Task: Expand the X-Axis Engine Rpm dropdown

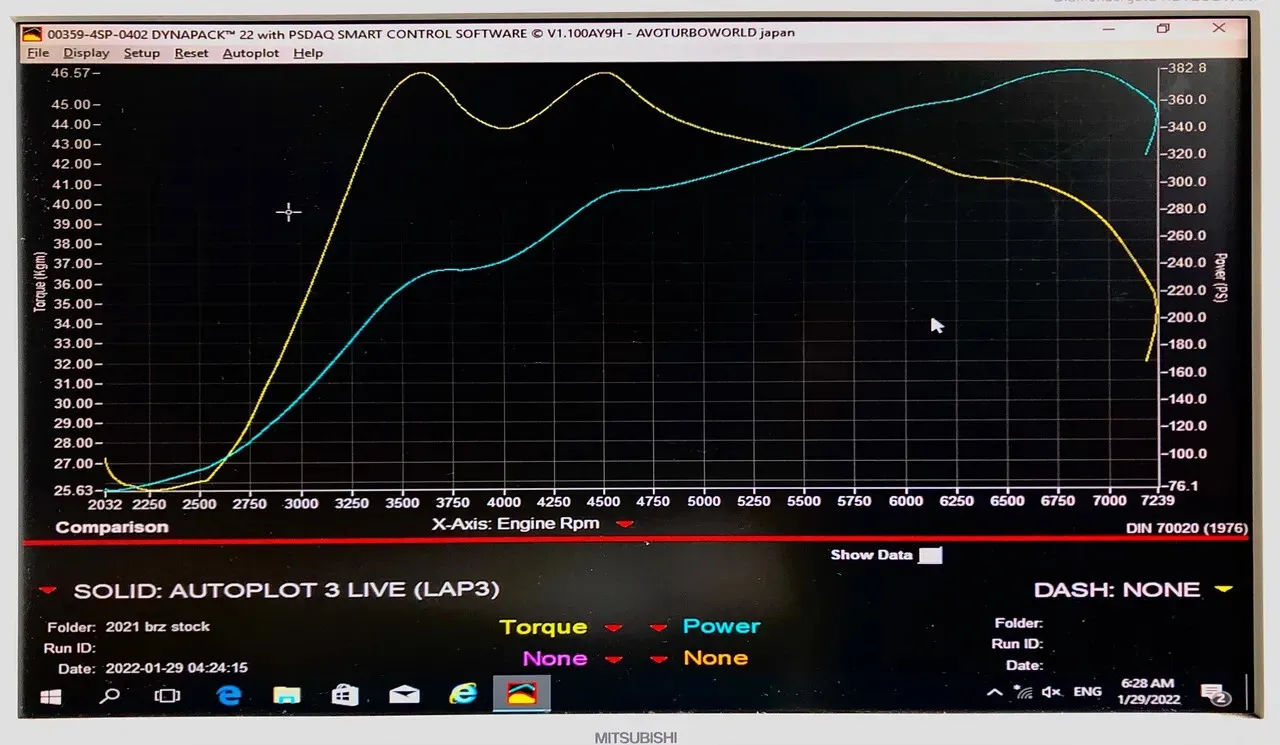Action: [x=625, y=524]
